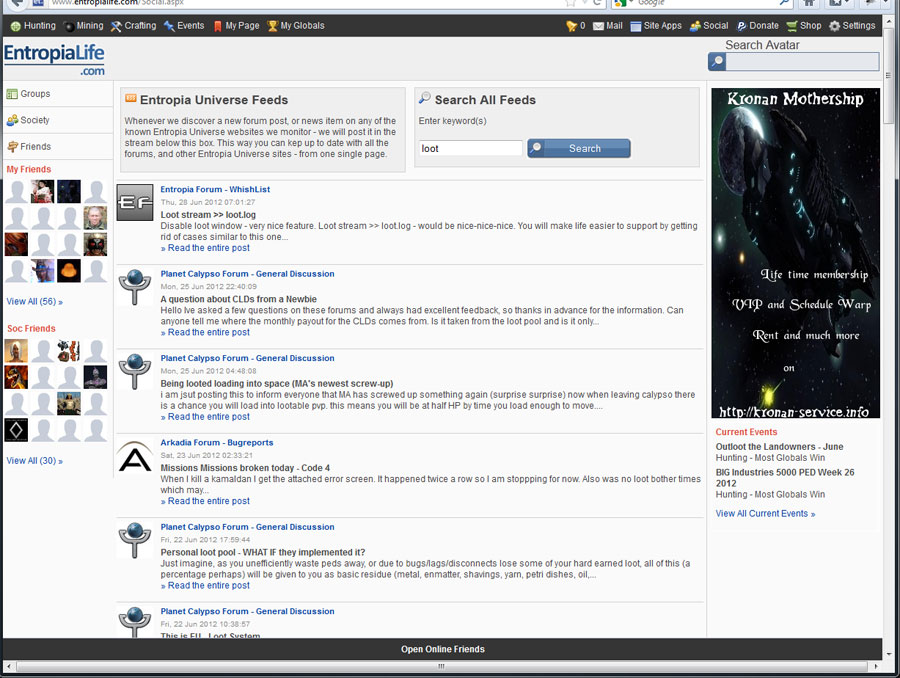Click the EntropiaLife.com logo
The image size is (900, 678).
click(54, 60)
